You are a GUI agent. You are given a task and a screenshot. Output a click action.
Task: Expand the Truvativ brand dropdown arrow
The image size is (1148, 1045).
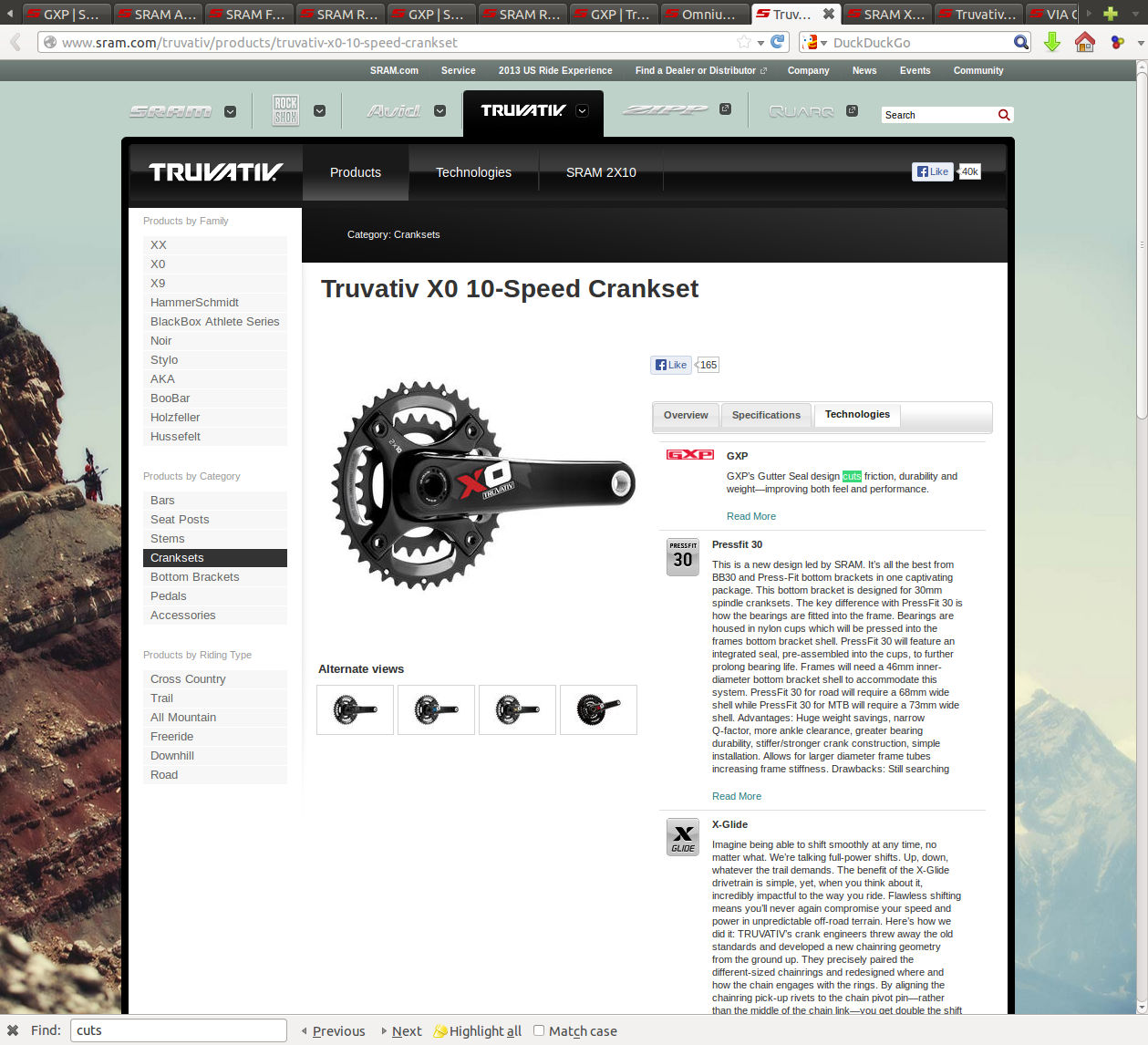point(582,111)
